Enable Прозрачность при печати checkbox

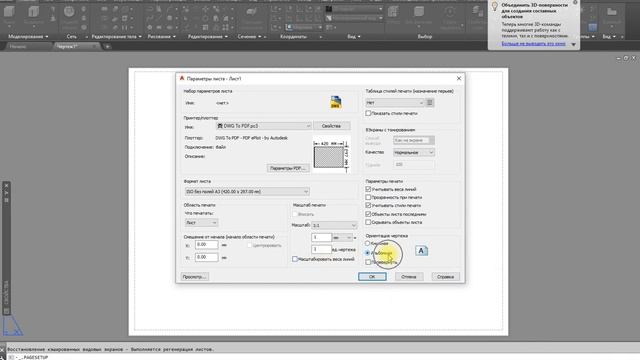click(x=368, y=198)
